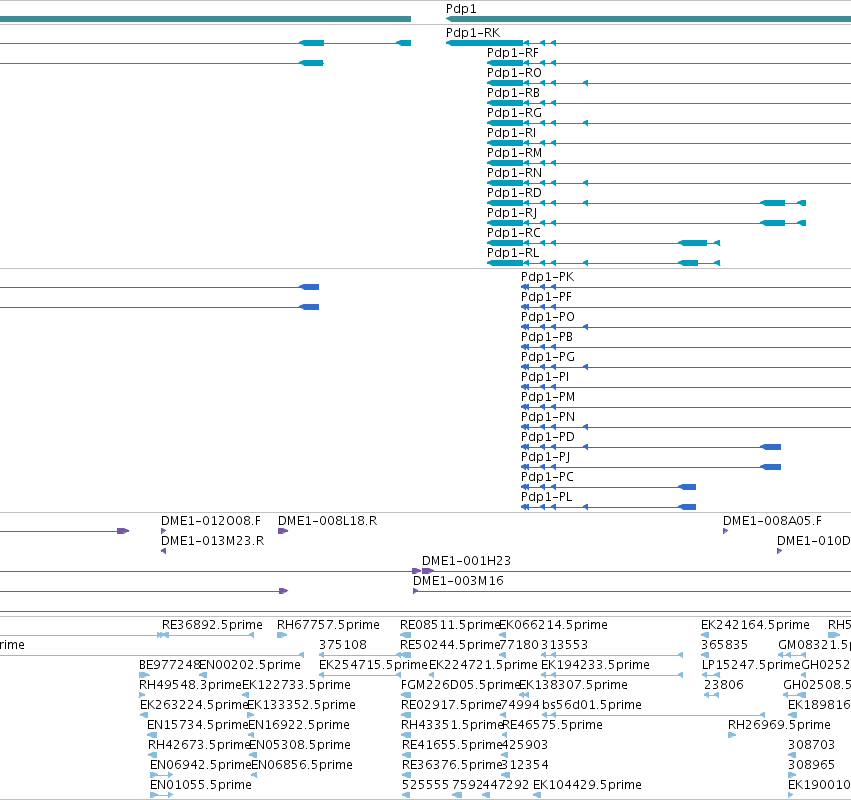The image size is (851, 800).
Task: Select the 365835 feature label
Action: point(724,645)
